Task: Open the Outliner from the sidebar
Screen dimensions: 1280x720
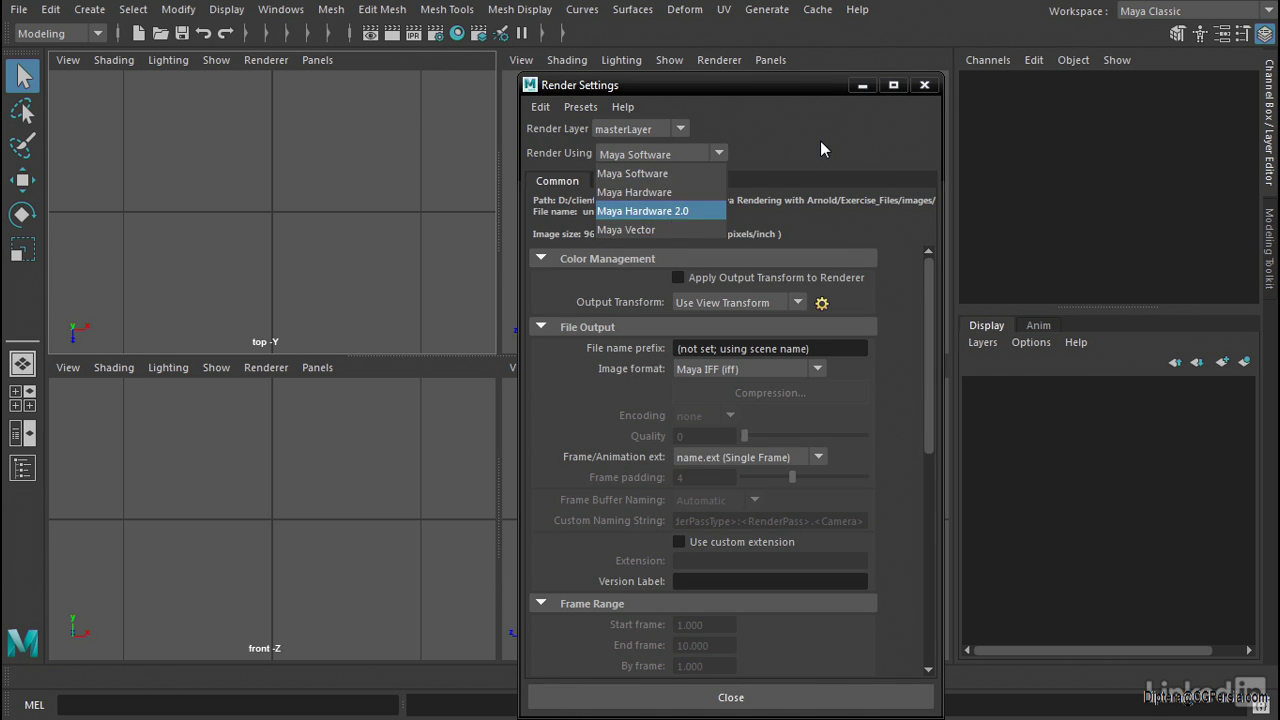Action: 22,467
